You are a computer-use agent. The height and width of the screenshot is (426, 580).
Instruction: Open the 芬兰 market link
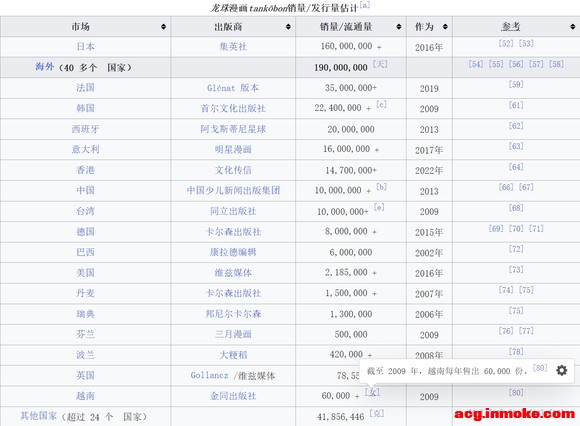(x=85, y=334)
